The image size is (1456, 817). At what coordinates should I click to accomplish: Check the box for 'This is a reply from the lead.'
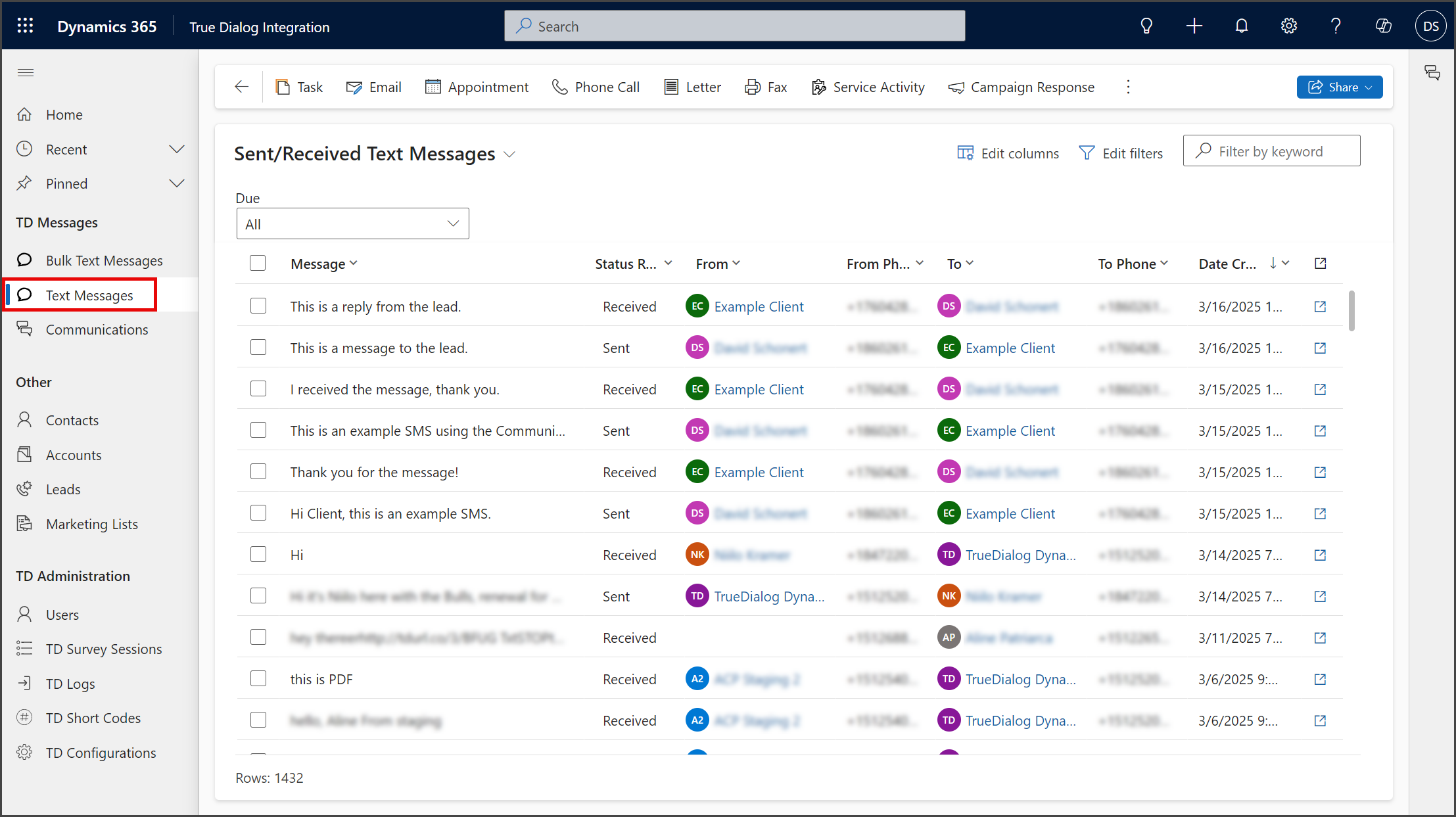pos(258,306)
